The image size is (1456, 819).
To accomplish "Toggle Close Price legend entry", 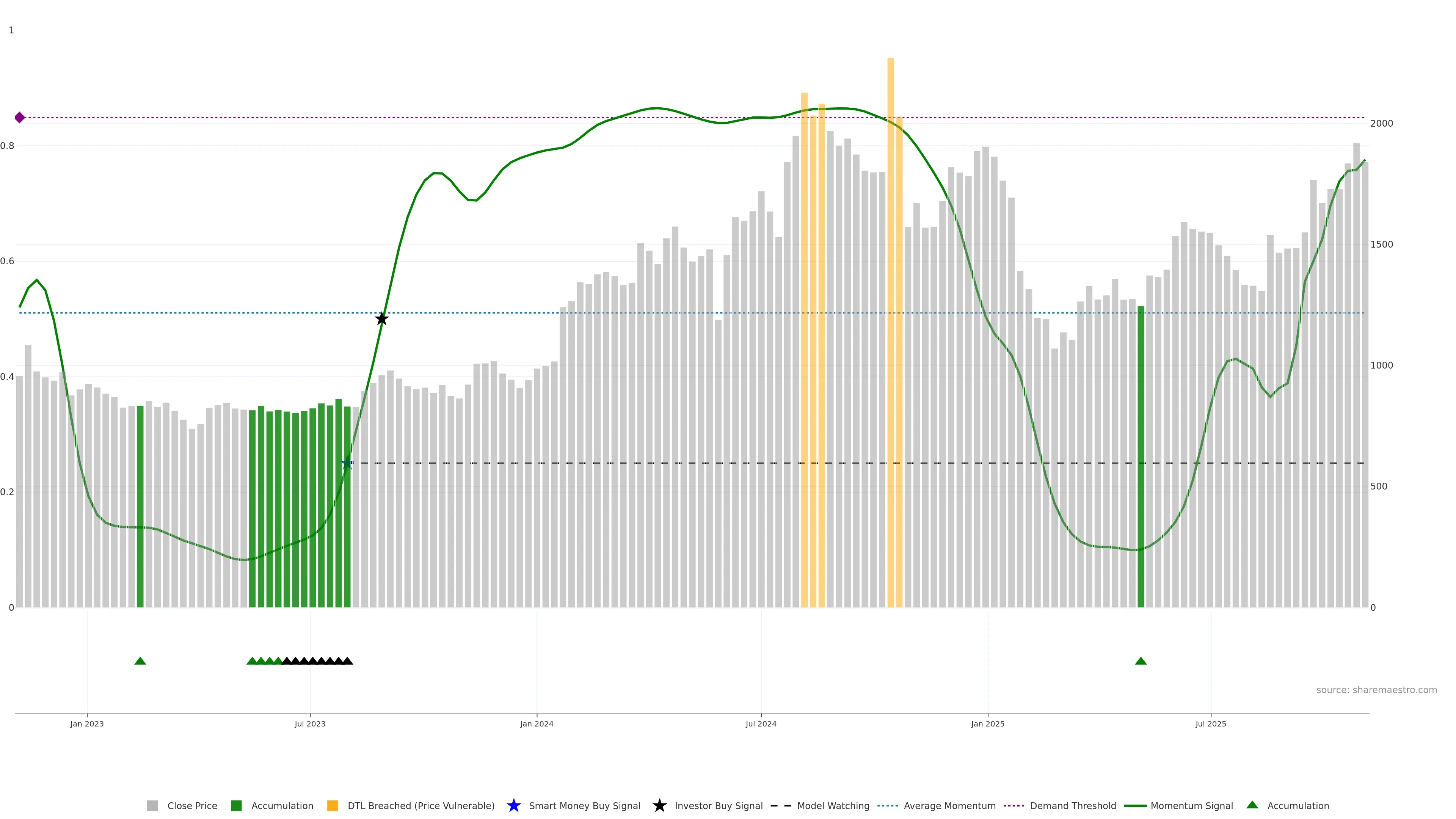I will click(191, 806).
